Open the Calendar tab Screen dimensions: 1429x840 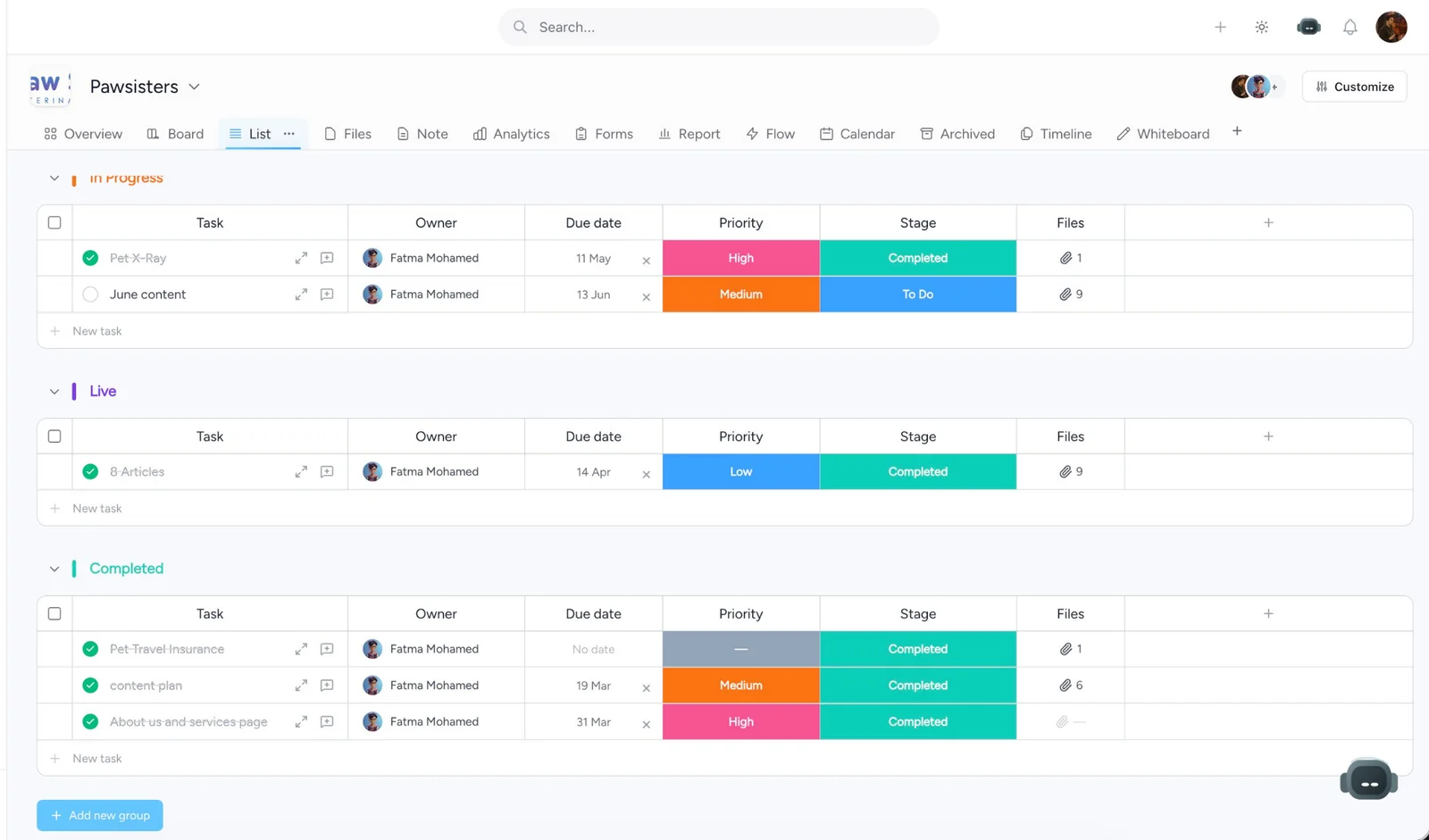[x=857, y=134]
